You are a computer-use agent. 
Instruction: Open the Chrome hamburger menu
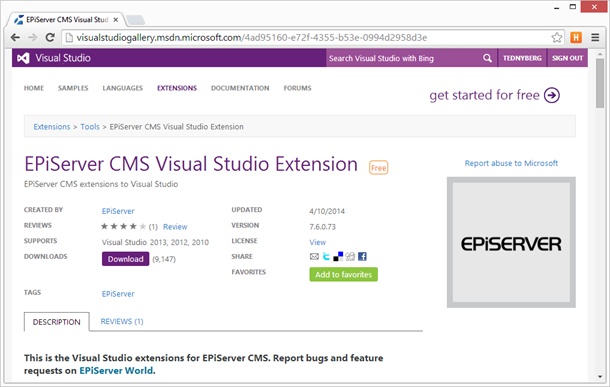point(595,37)
